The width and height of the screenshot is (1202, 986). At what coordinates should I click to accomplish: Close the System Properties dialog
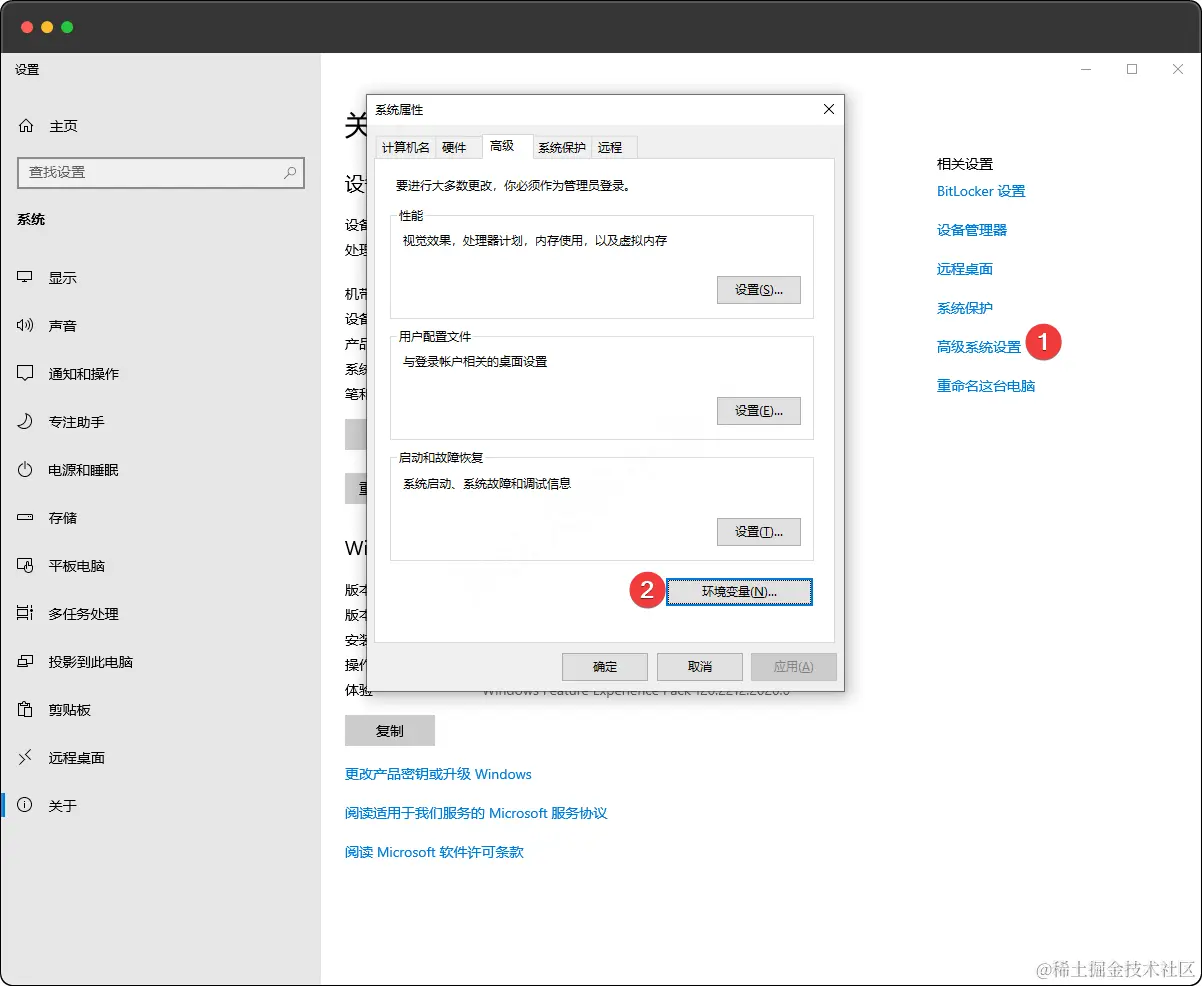point(828,109)
